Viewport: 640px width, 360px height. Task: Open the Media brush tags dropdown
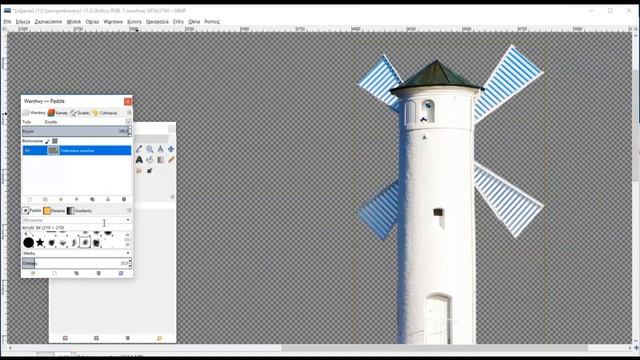coord(76,253)
